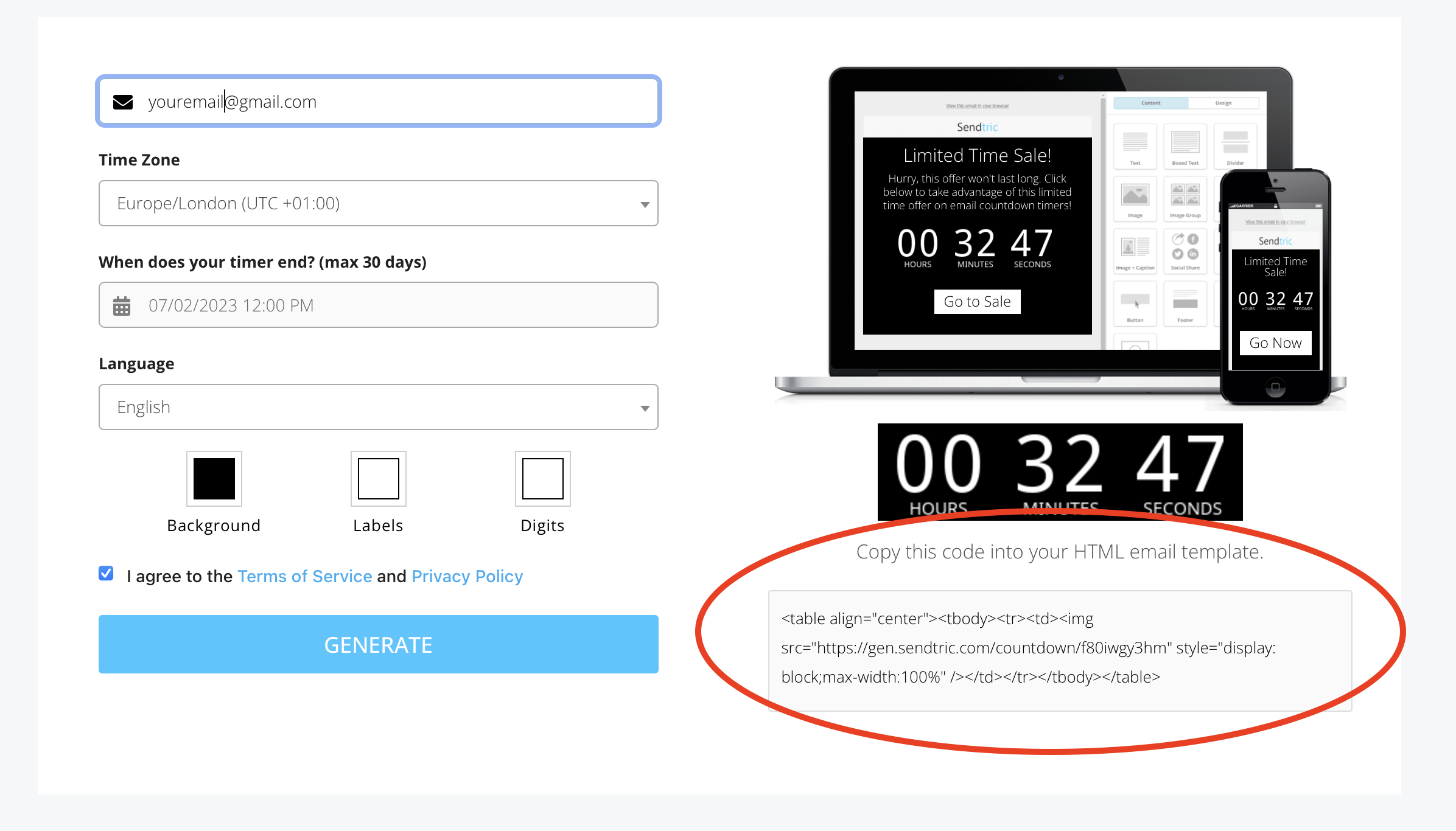Click the GENERATE button
Viewport: 1456px width, 831px height.
point(379,644)
